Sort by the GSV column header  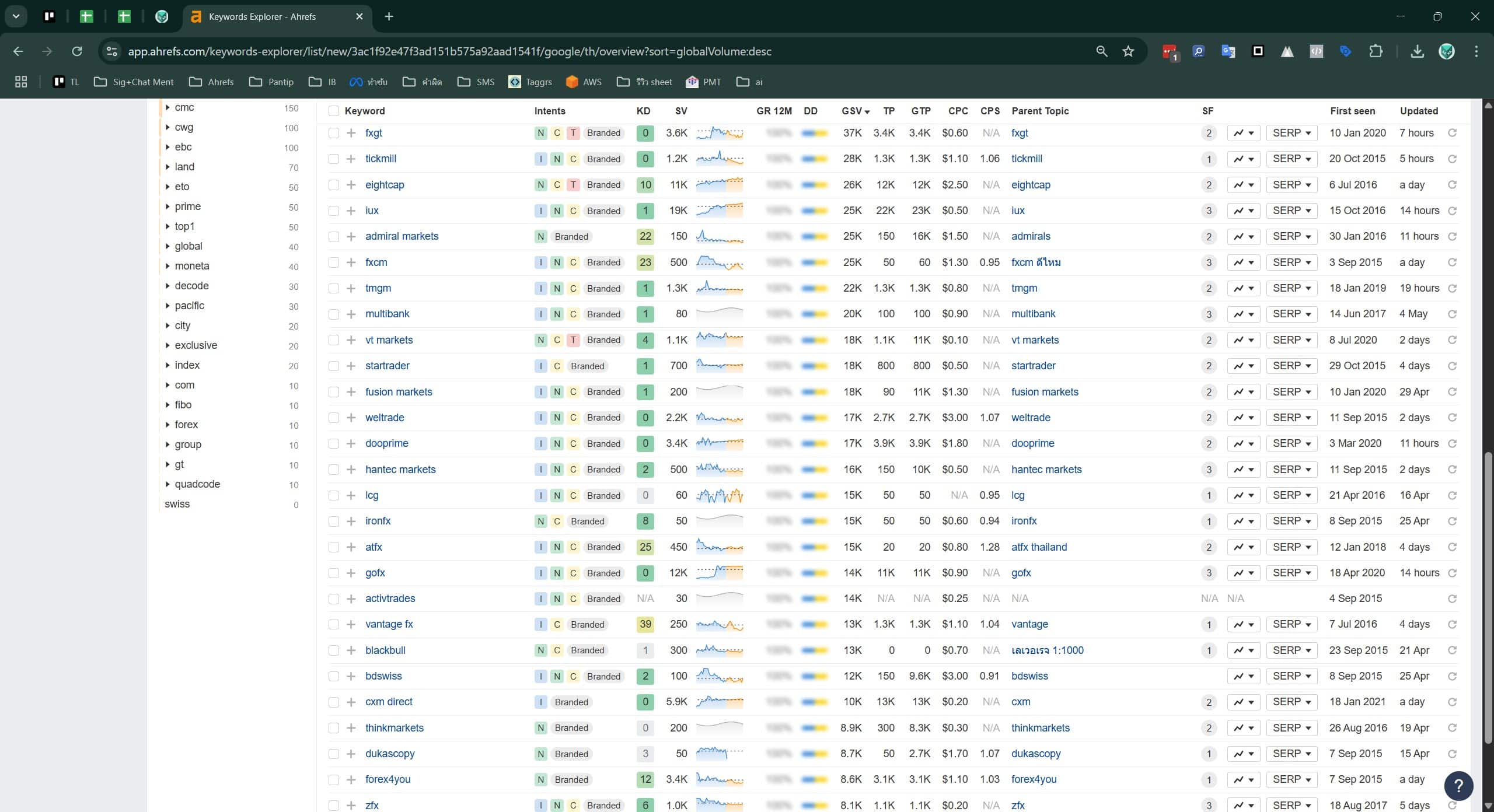pyautogui.click(x=855, y=111)
